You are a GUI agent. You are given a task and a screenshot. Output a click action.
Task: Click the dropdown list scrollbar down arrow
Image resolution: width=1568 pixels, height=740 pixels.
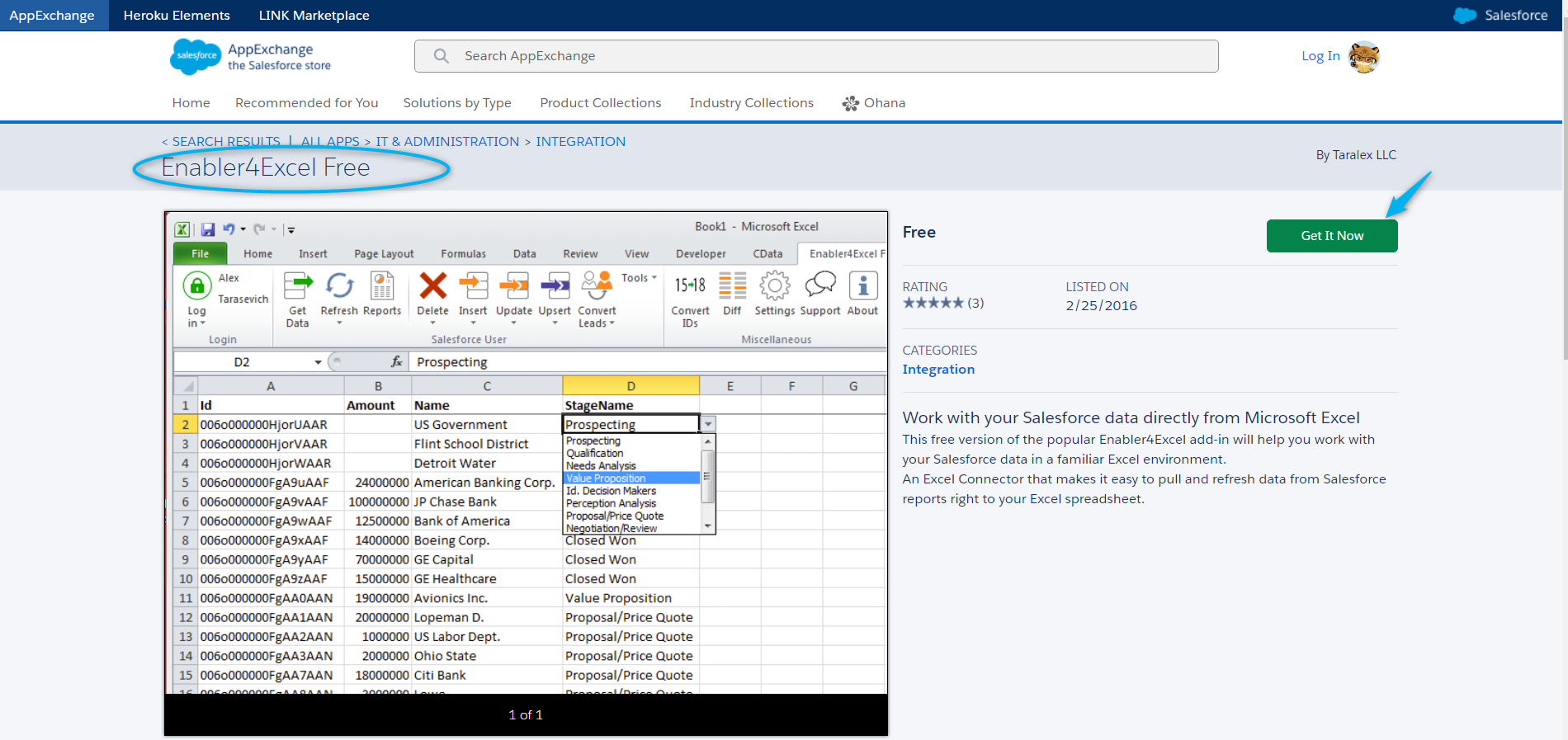707,526
